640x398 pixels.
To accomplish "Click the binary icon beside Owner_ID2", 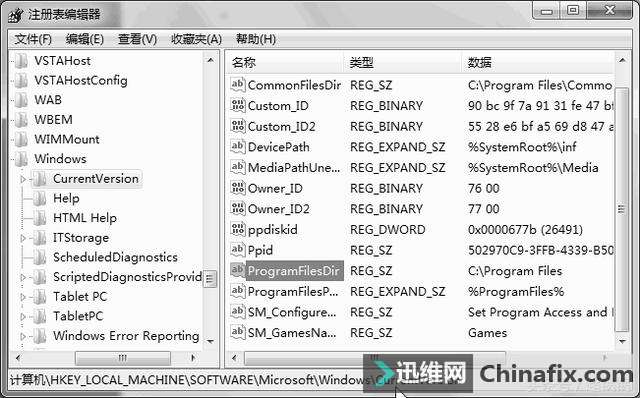I will [x=238, y=209].
